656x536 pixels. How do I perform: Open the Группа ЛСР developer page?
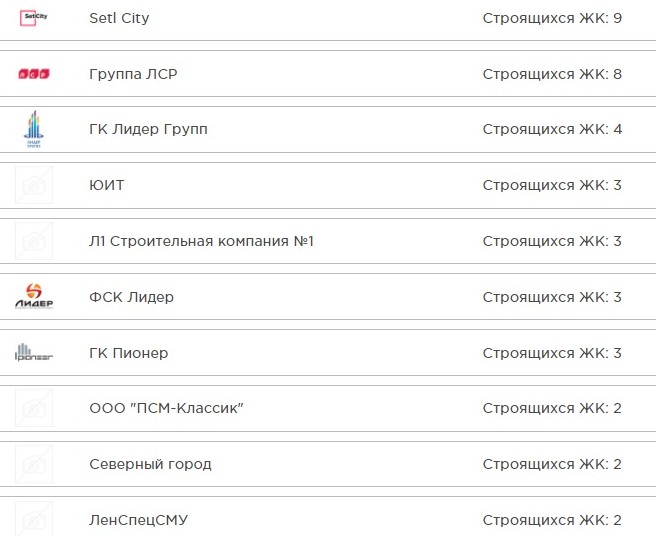tap(133, 74)
